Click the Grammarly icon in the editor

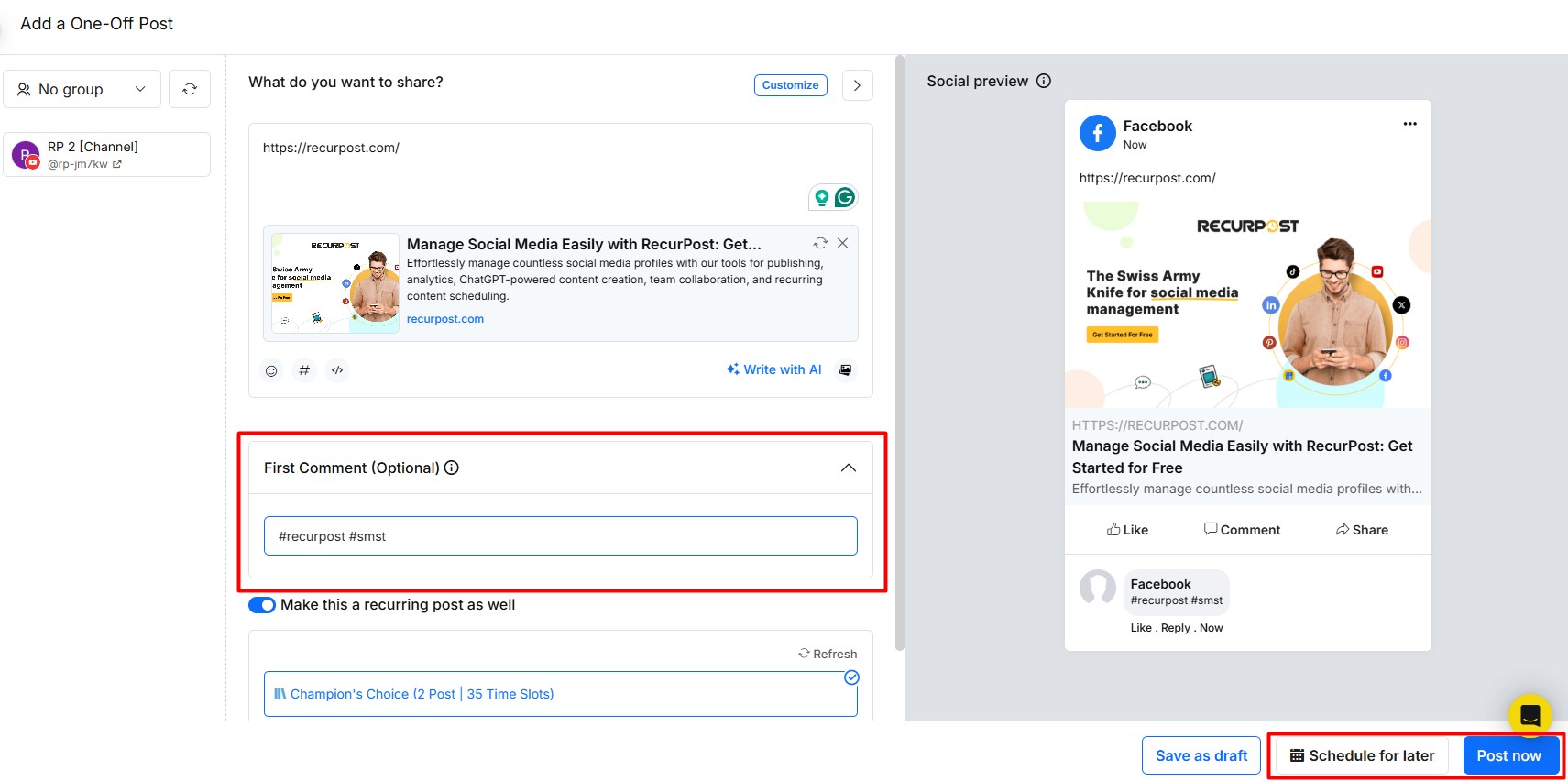pos(845,197)
